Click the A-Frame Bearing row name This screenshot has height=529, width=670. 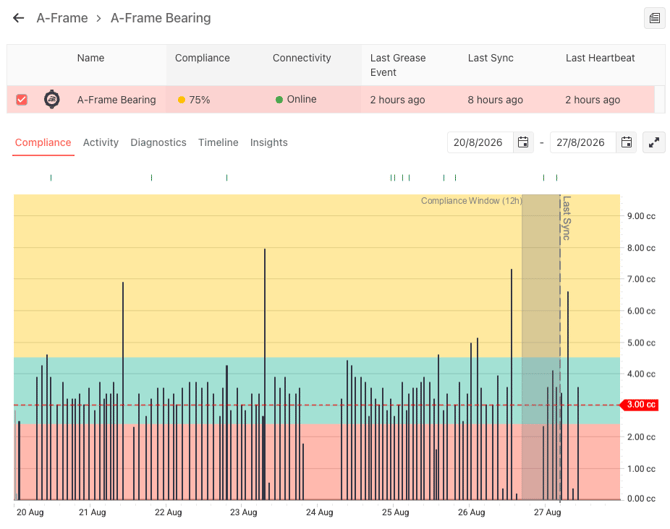116,100
